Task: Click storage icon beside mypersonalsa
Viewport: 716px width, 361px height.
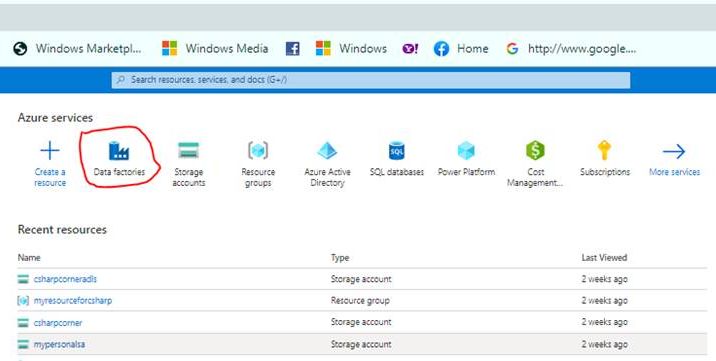Action: (23, 345)
